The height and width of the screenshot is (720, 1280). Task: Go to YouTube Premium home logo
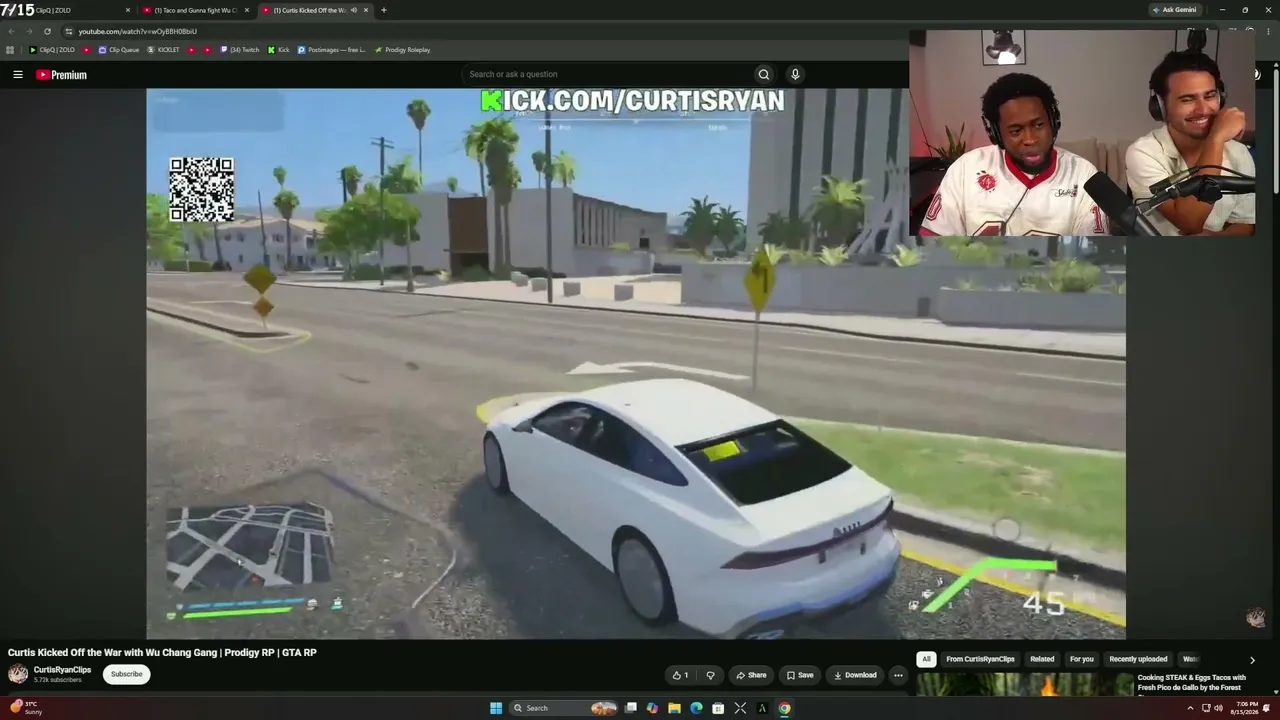pos(61,75)
